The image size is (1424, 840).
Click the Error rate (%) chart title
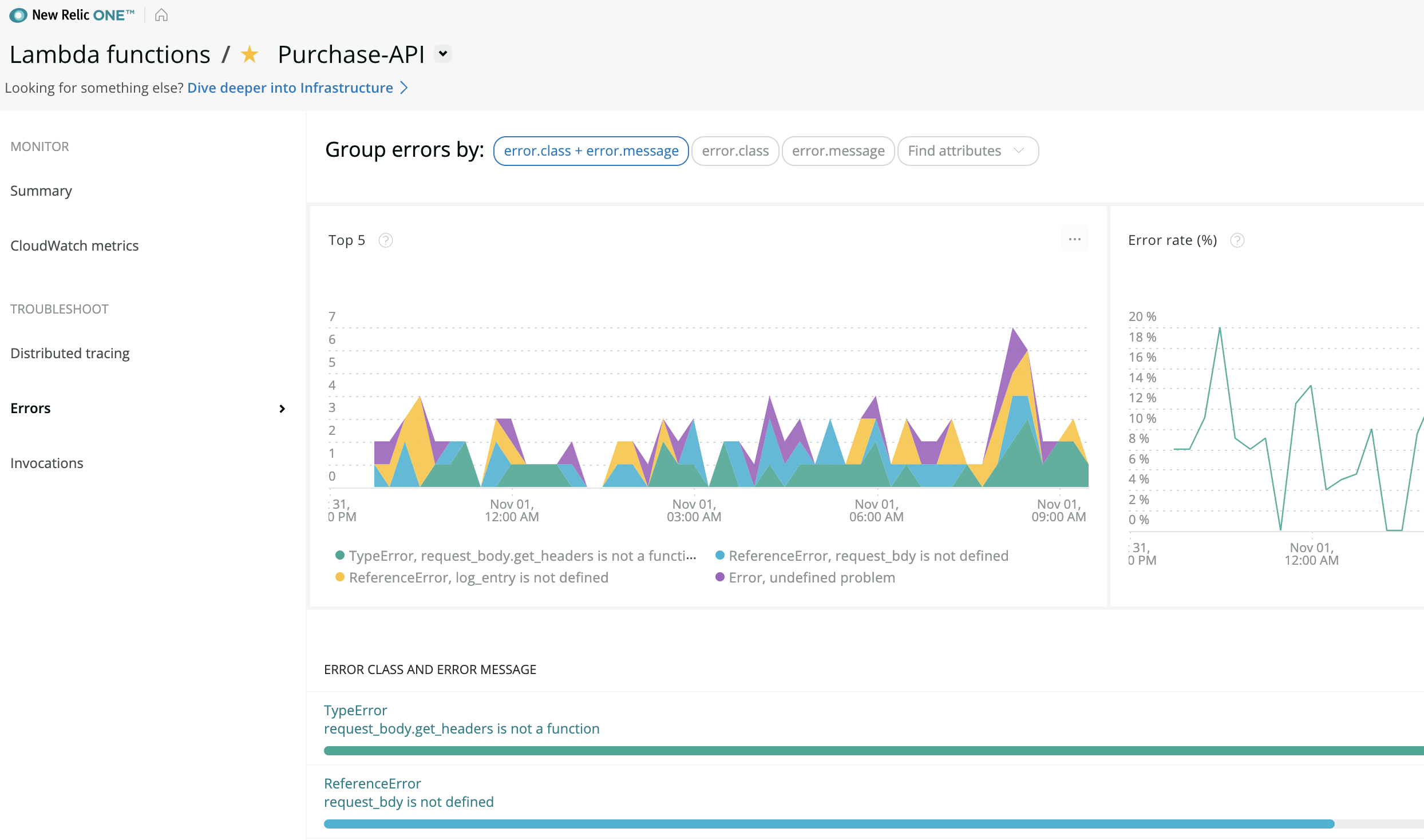[1172, 240]
